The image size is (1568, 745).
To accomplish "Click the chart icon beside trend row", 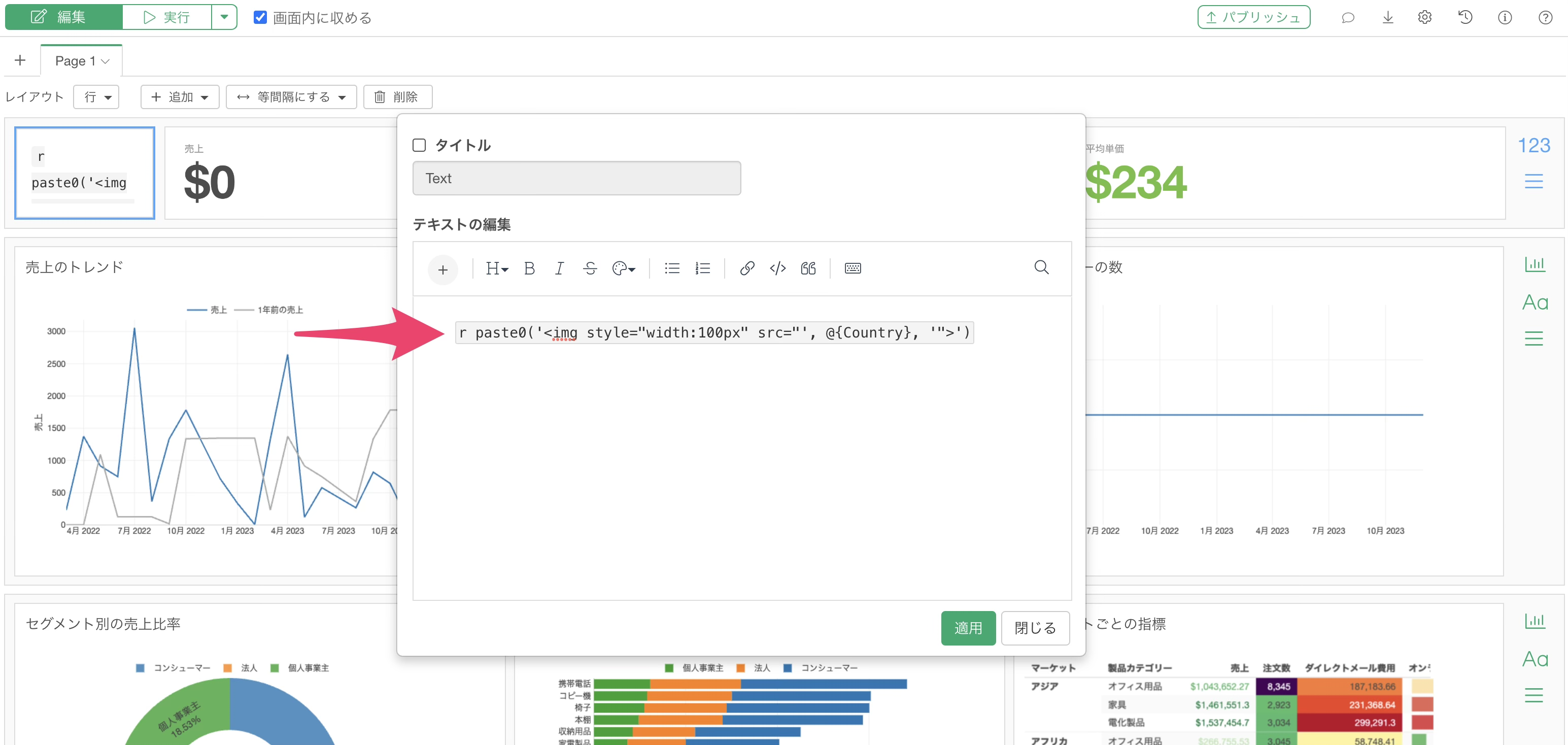I will pyautogui.click(x=1535, y=264).
